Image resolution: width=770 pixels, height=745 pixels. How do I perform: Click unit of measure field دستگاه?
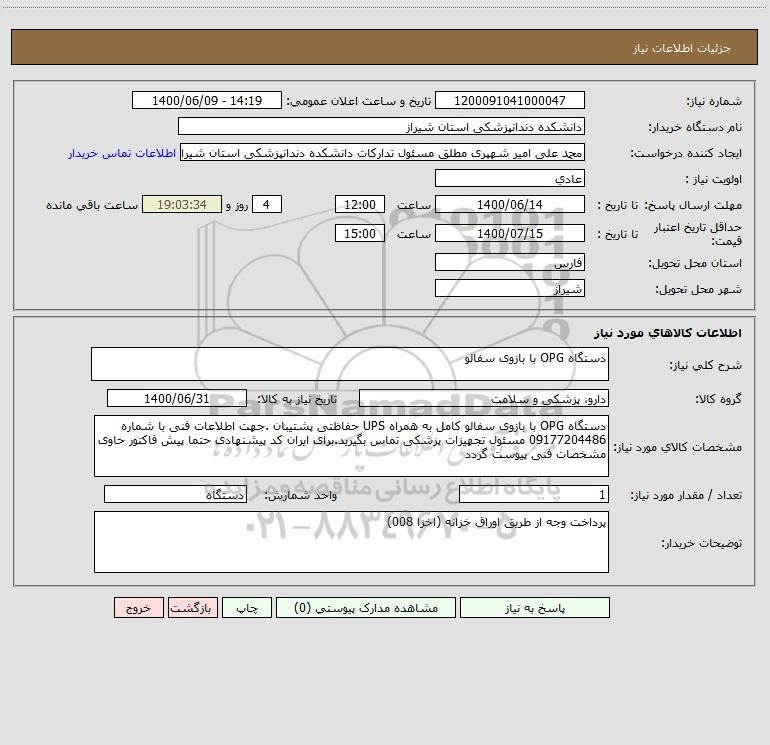click(x=175, y=495)
